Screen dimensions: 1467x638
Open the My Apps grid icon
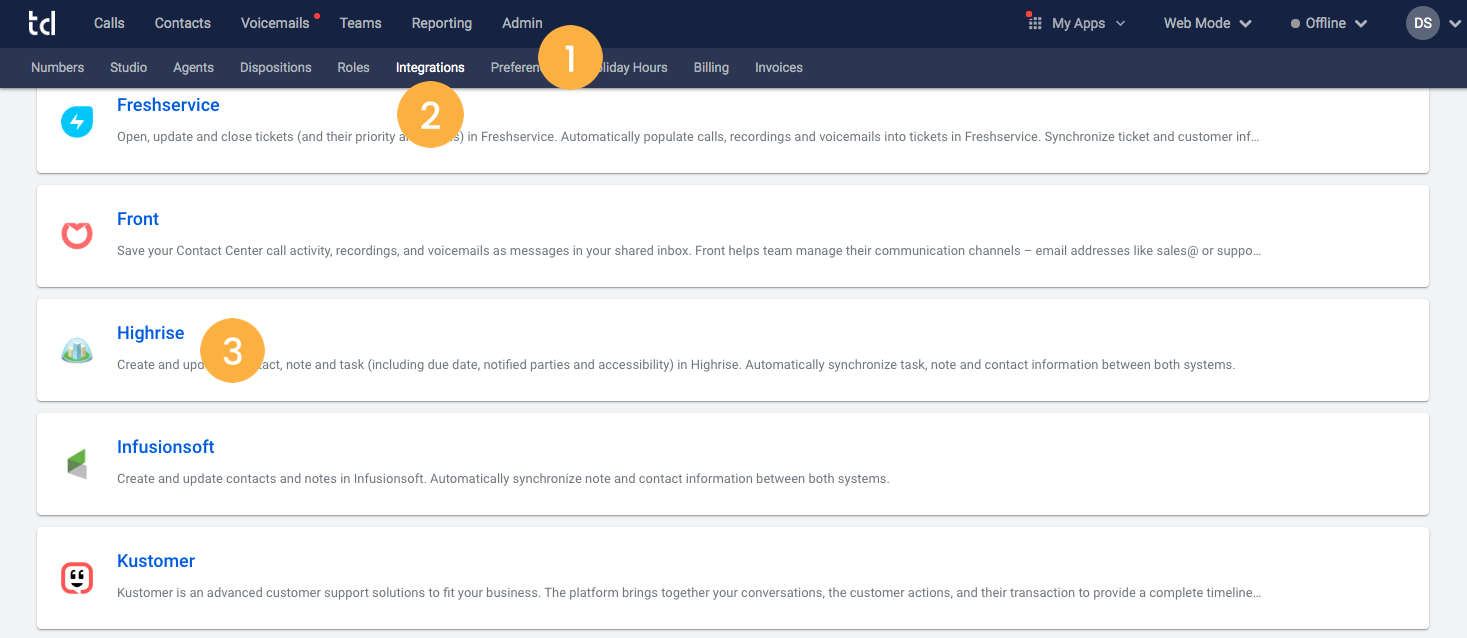pyautogui.click(x=1035, y=22)
